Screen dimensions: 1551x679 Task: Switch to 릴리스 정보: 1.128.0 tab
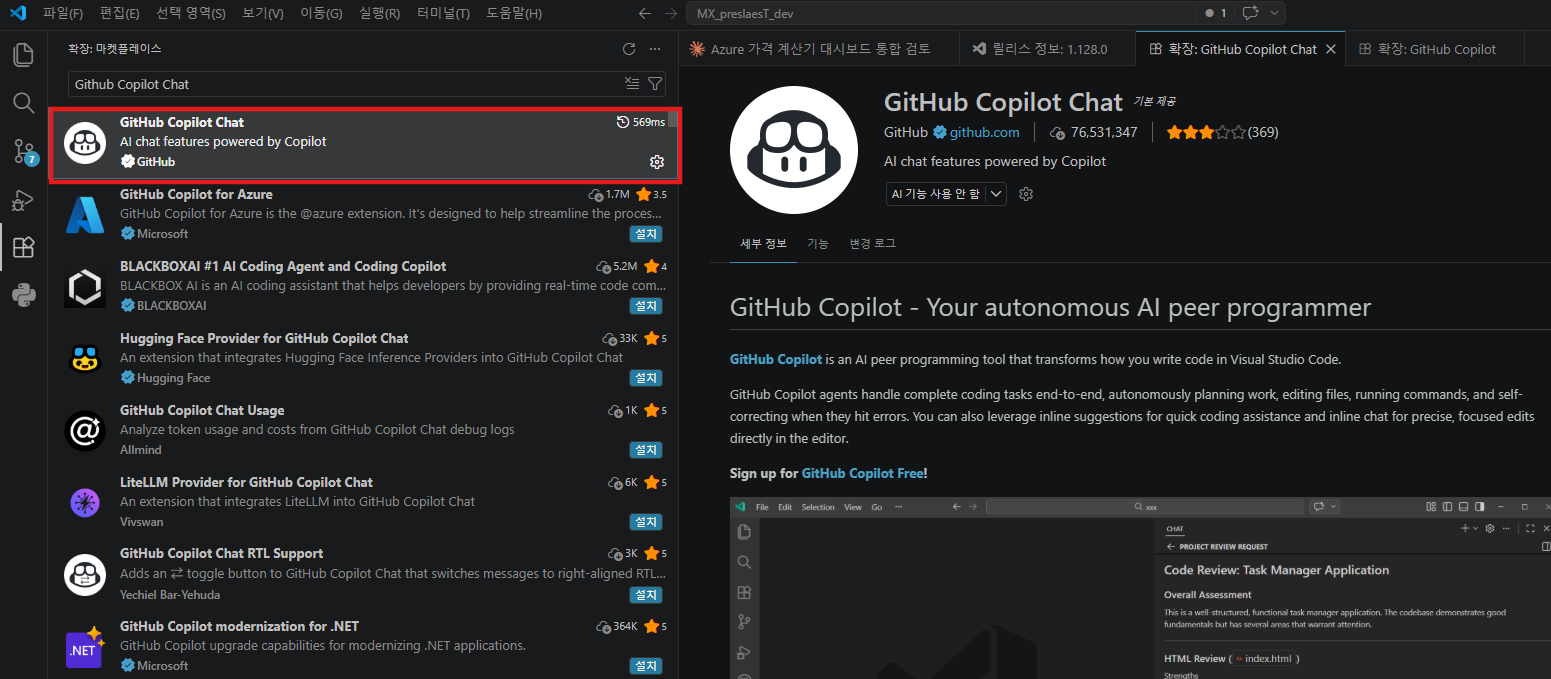(1047, 49)
